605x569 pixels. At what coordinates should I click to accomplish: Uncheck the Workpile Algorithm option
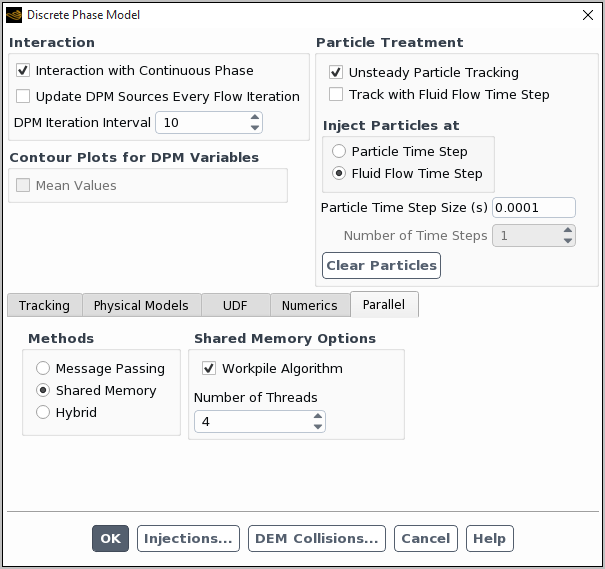coord(209,369)
